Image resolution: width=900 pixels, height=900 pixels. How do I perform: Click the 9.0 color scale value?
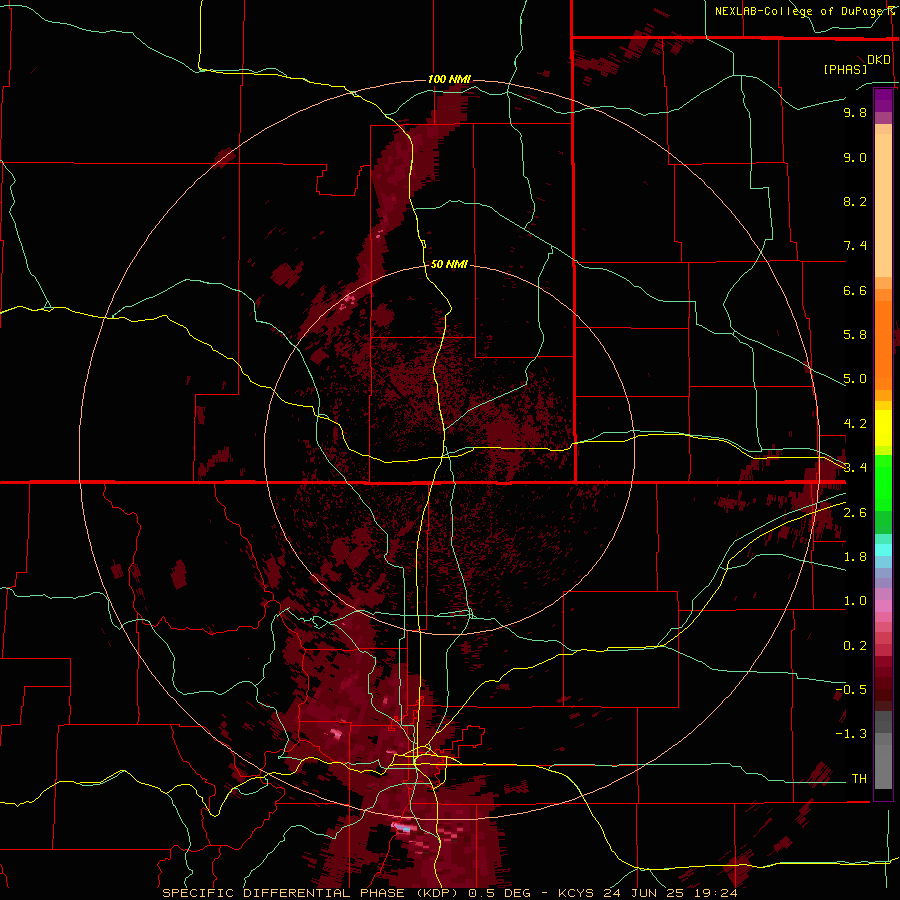point(855,157)
